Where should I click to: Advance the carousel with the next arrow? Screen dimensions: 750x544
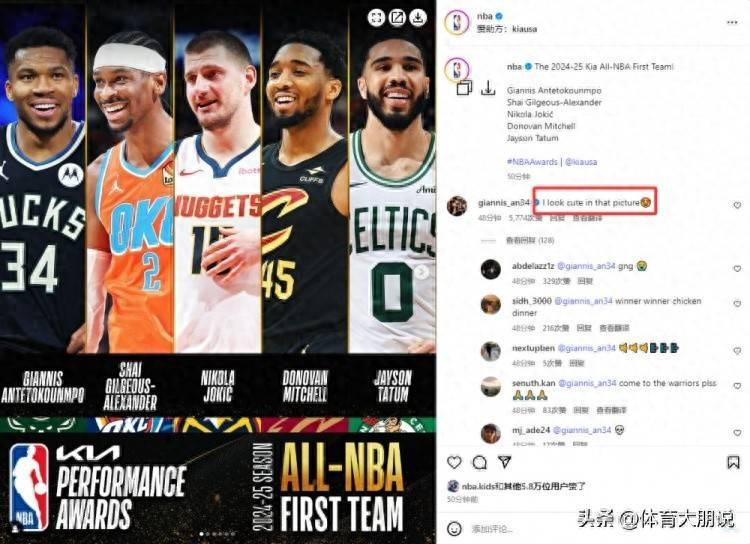click(421, 272)
